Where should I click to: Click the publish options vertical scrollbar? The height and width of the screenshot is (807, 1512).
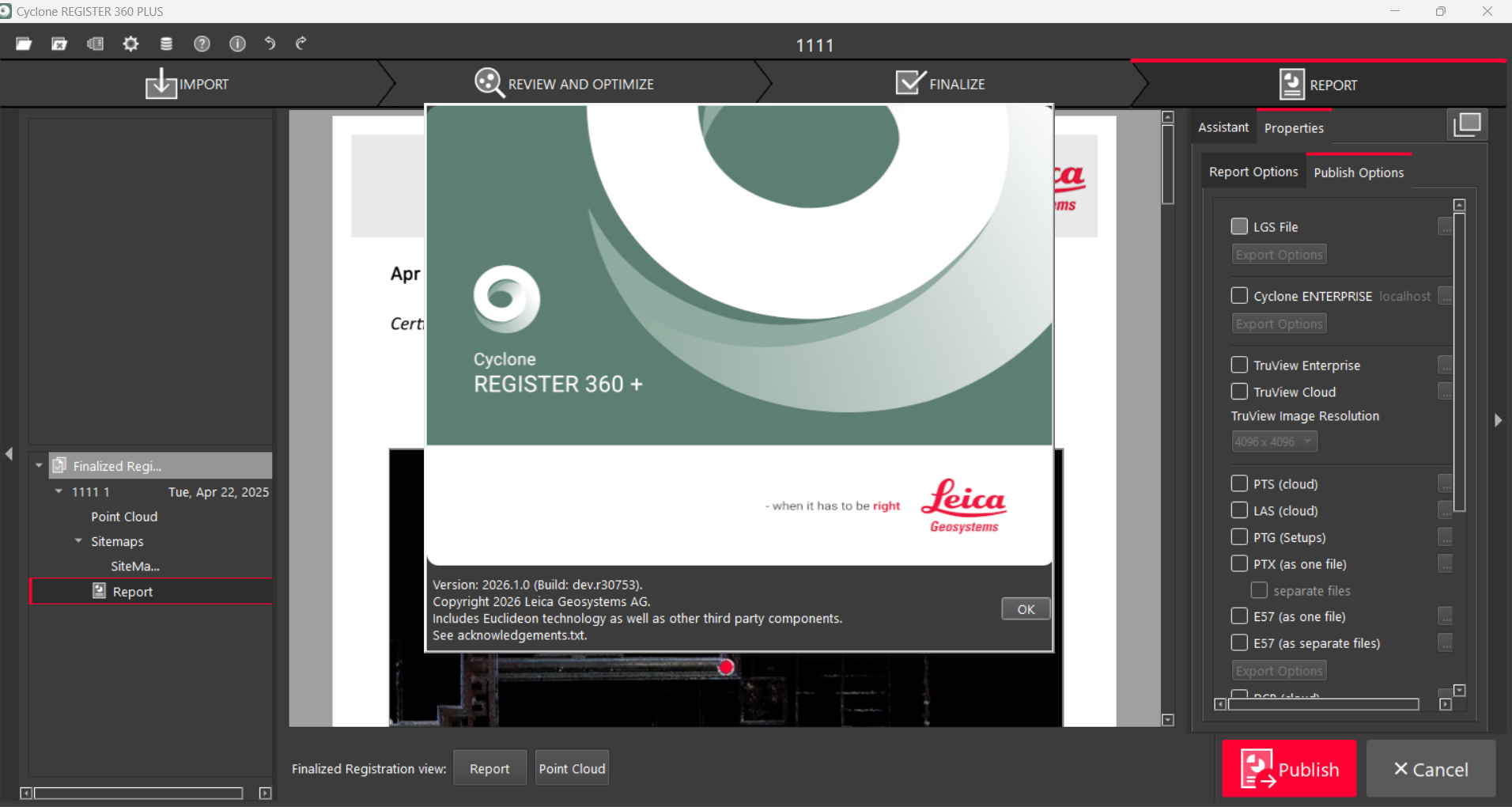[x=1460, y=362]
